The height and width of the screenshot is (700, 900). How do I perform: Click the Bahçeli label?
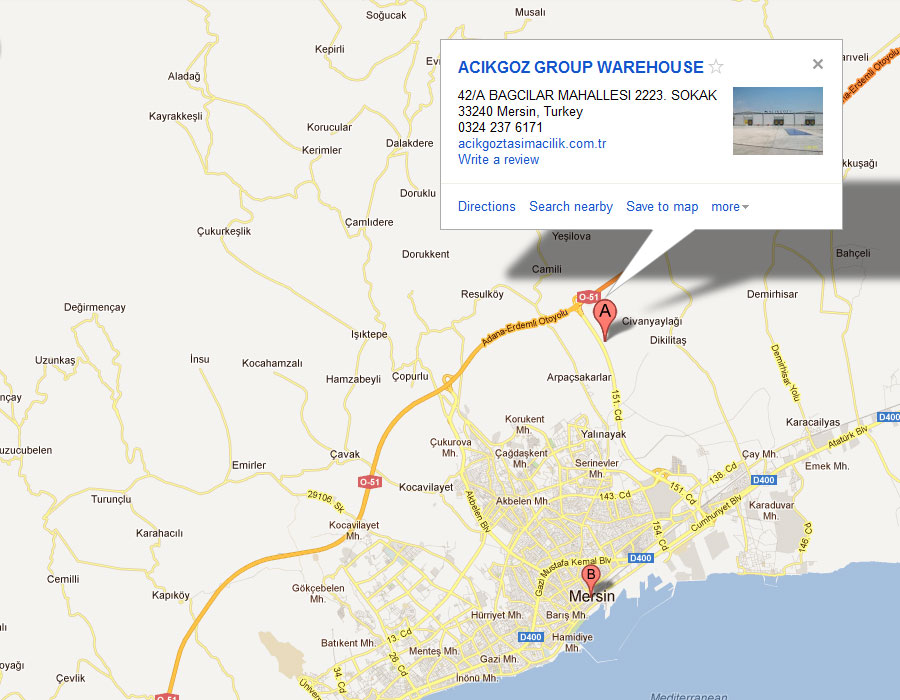[x=853, y=253]
